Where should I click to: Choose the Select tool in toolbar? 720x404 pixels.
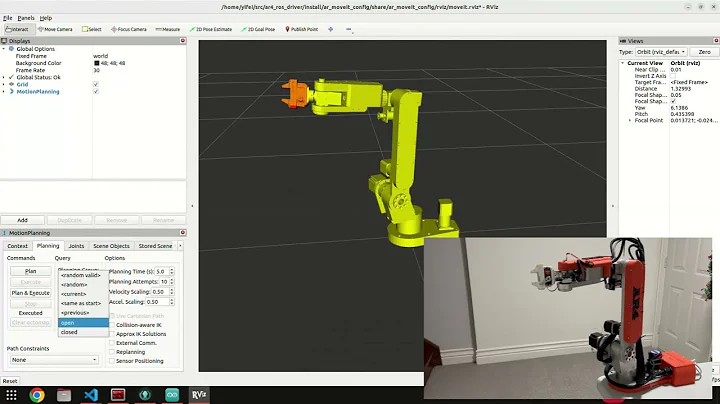[x=91, y=29]
